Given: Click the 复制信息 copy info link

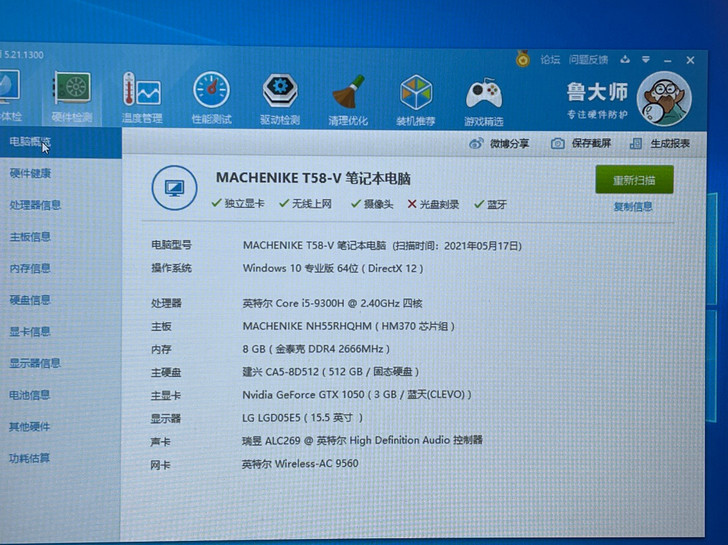Looking at the screenshot, I should pos(633,207).
